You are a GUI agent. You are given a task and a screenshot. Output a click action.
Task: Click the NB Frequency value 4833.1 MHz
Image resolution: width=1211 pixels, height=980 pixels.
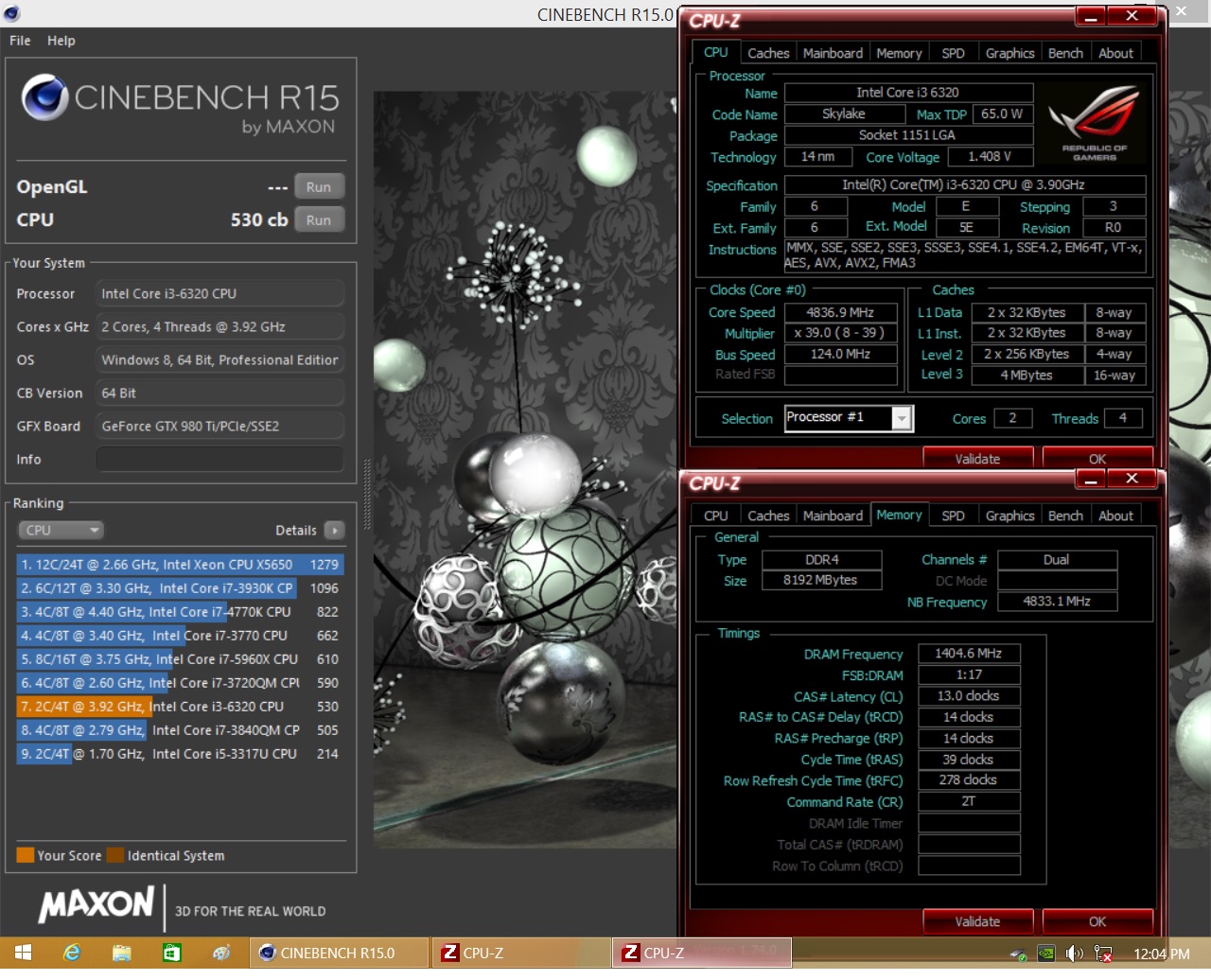pyautogui.click(x=1057, y=602)
